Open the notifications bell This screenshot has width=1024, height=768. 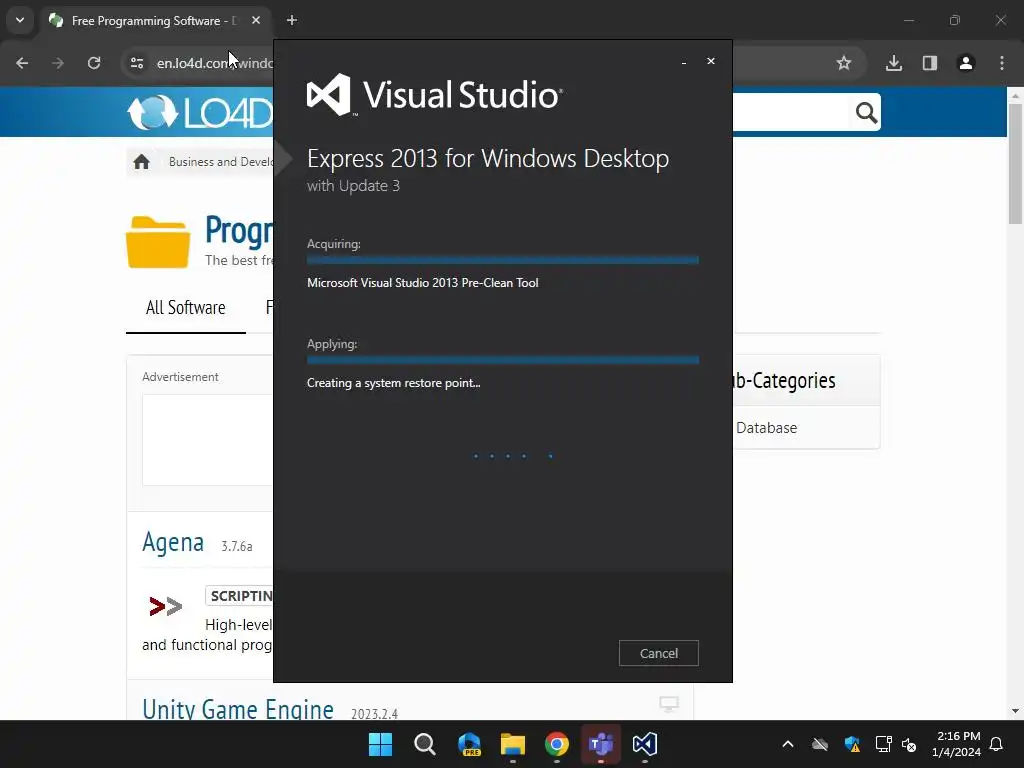click(997, 744)
